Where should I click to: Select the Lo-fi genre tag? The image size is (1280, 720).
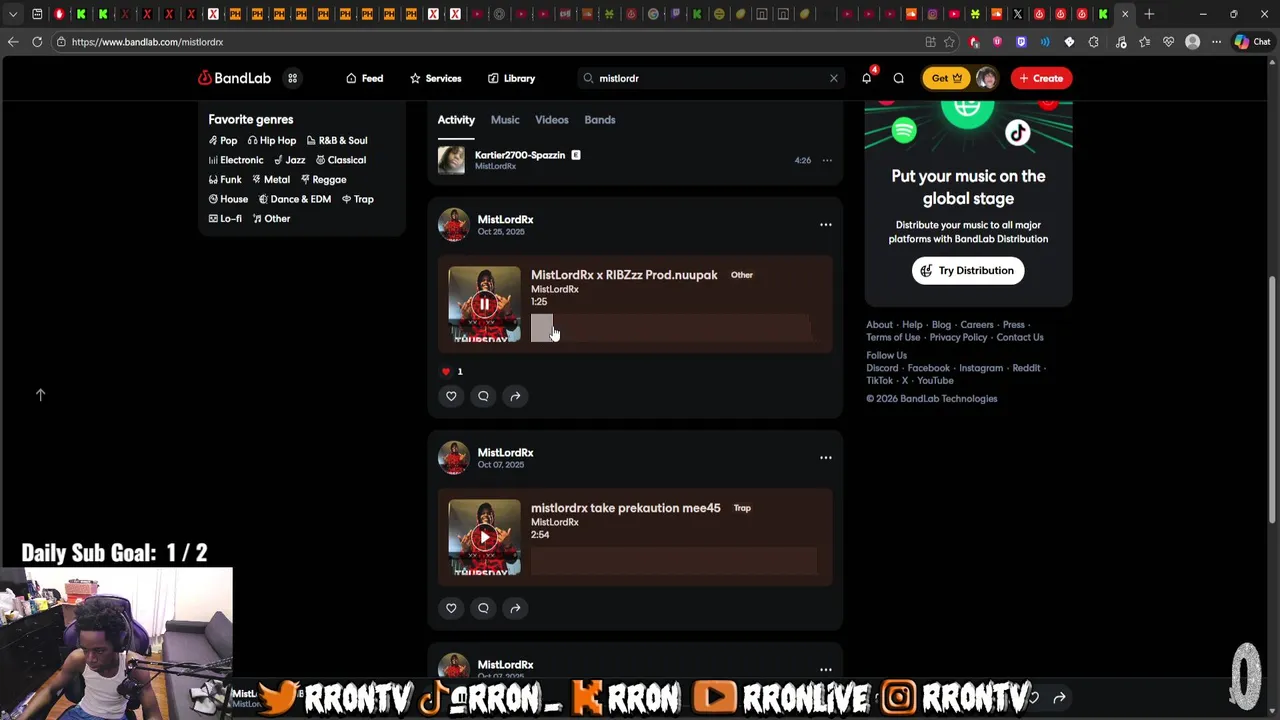click(225, 219)
